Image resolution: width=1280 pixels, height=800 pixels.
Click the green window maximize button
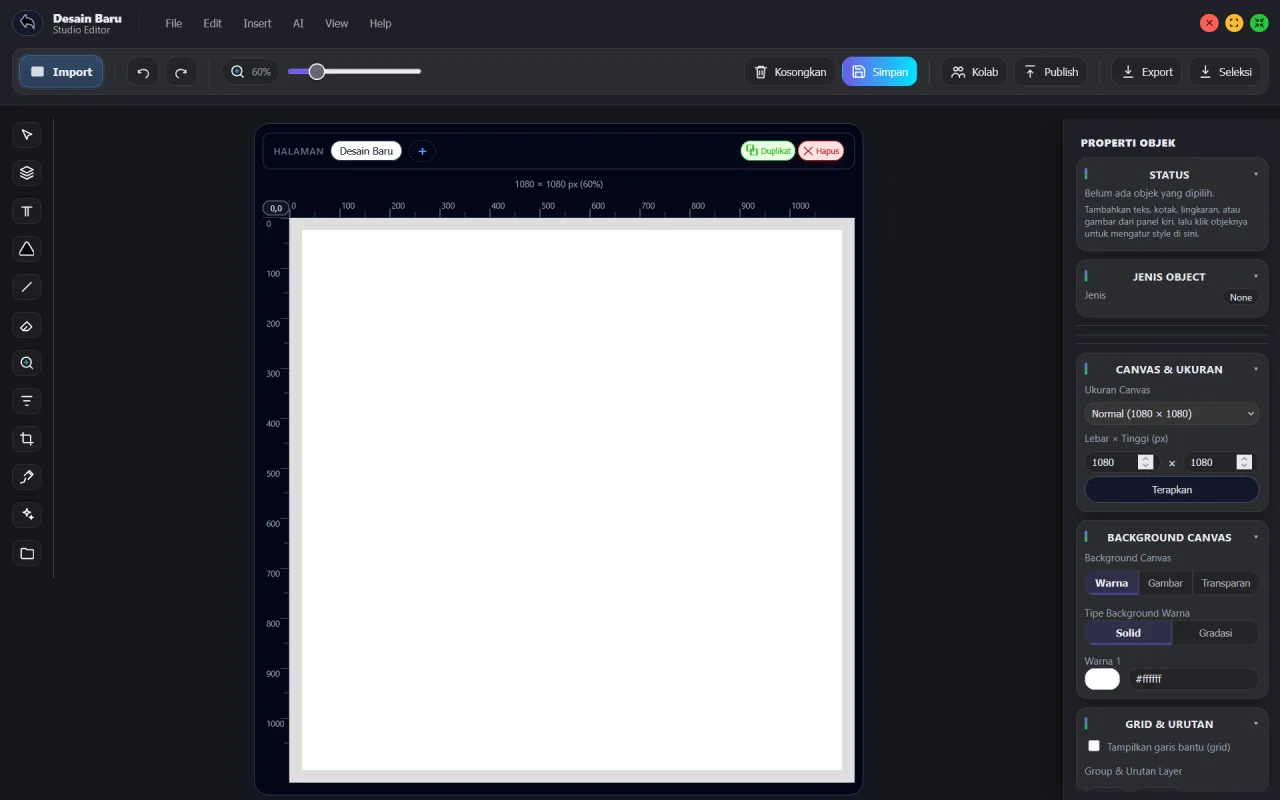(1259, 23)
